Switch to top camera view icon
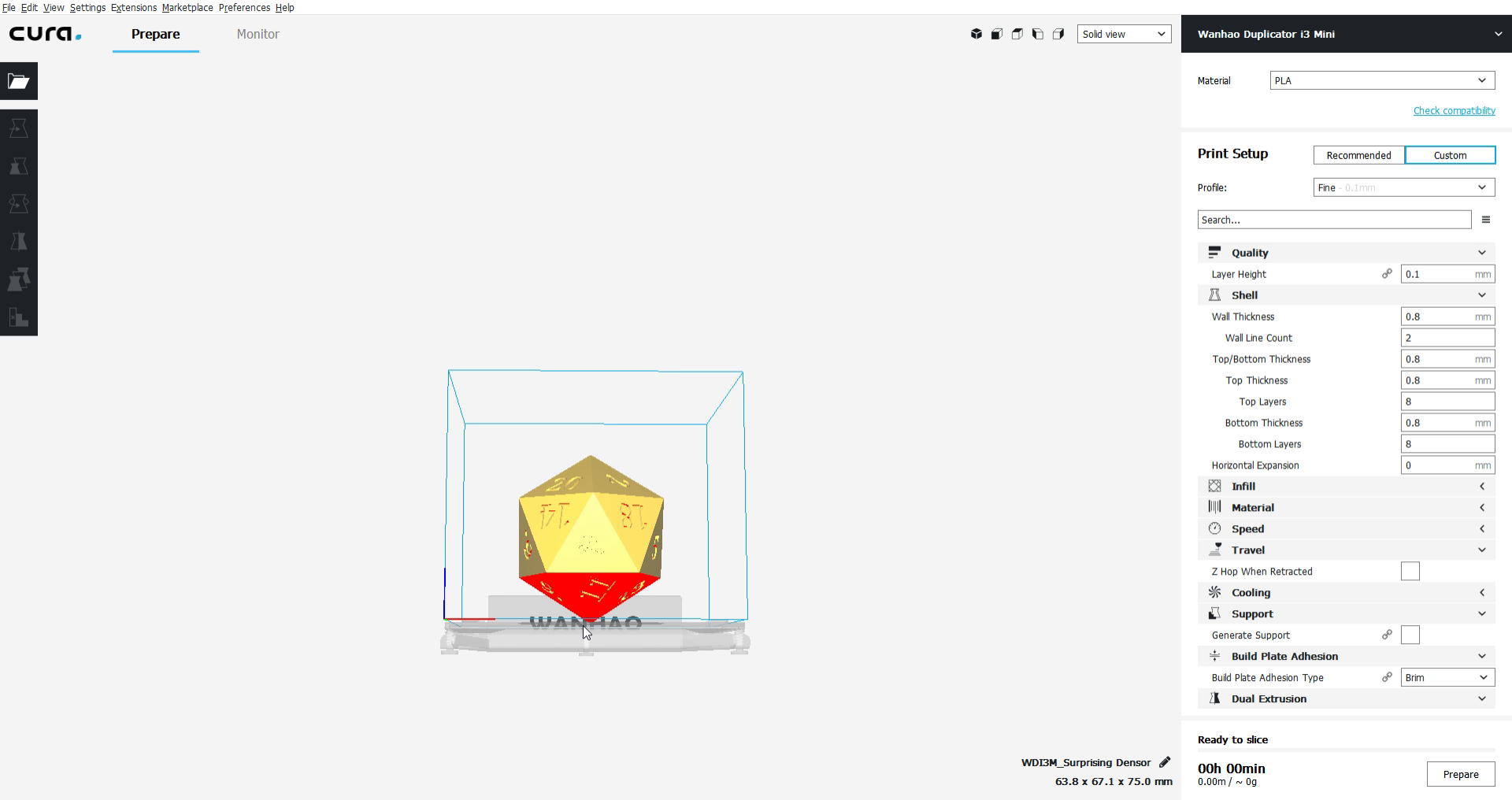 pyautogui.click(x=1017, y=34)
